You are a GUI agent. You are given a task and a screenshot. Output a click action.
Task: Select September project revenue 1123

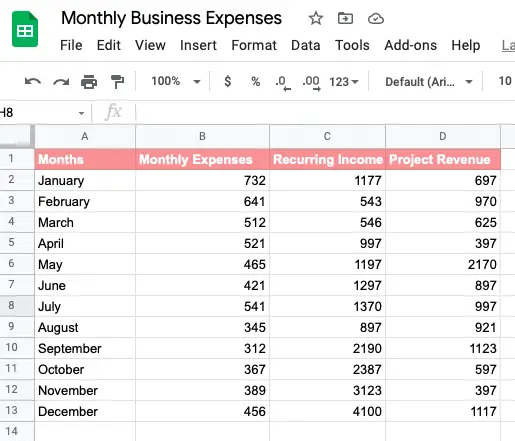[443, 348]
